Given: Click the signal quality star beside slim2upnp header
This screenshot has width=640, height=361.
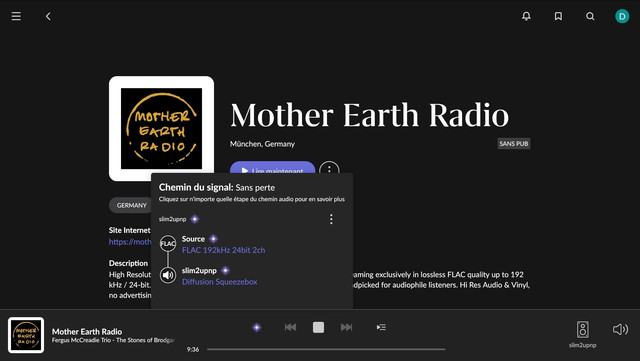Looking at the screenshot, I should point(195,219).
